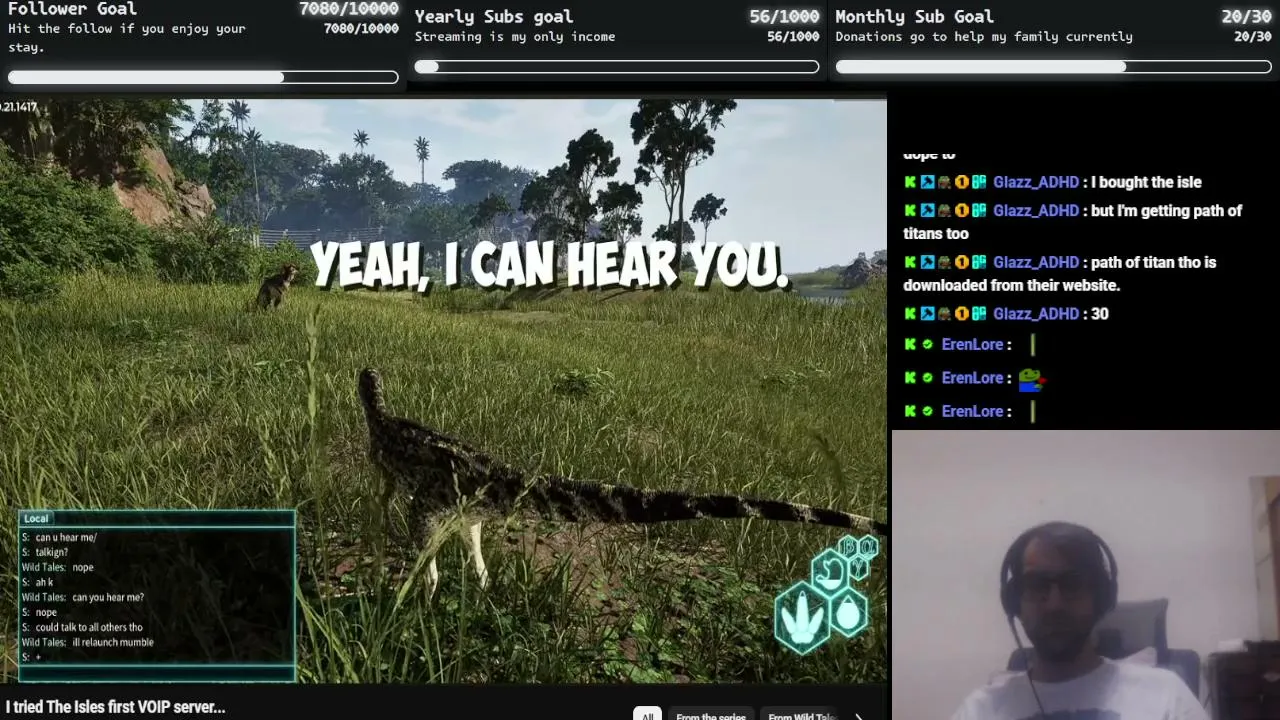This screenshot has height=720, width=1280.
Task: Click the "but I'm getting path of" message
Action: 1167,211
